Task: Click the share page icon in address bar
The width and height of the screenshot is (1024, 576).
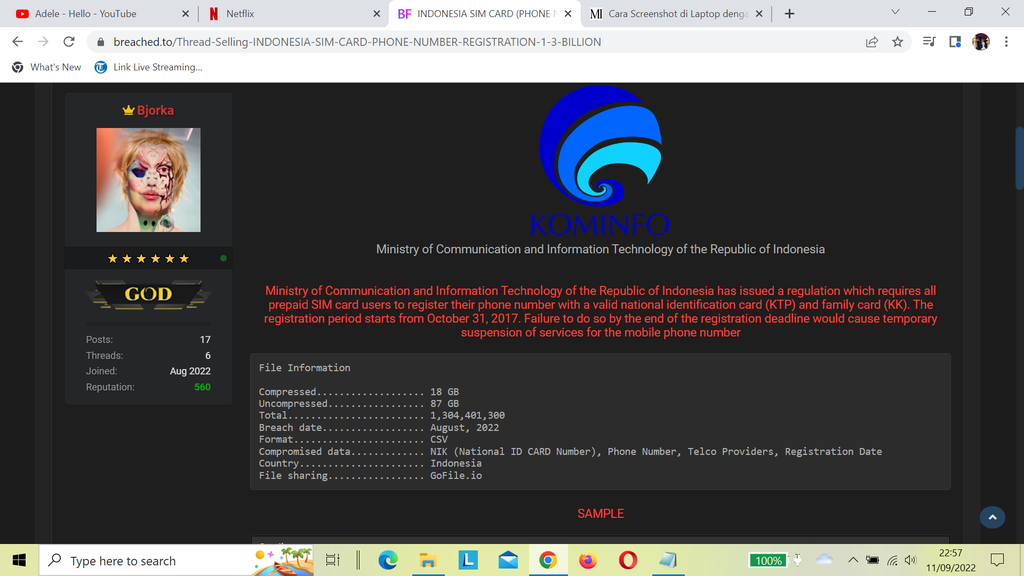Action: (x=872, y=42)
